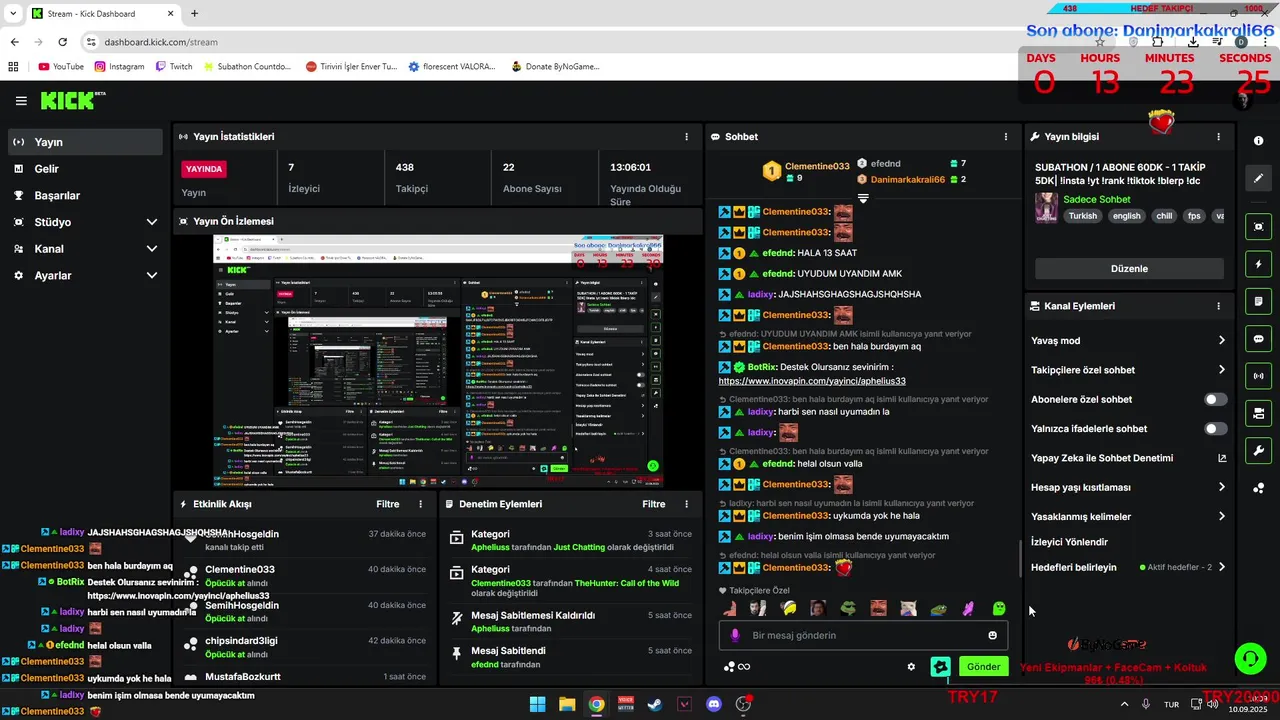
Task: Open Sohbet panel three-dot menu
Action: click(1006, 137)
